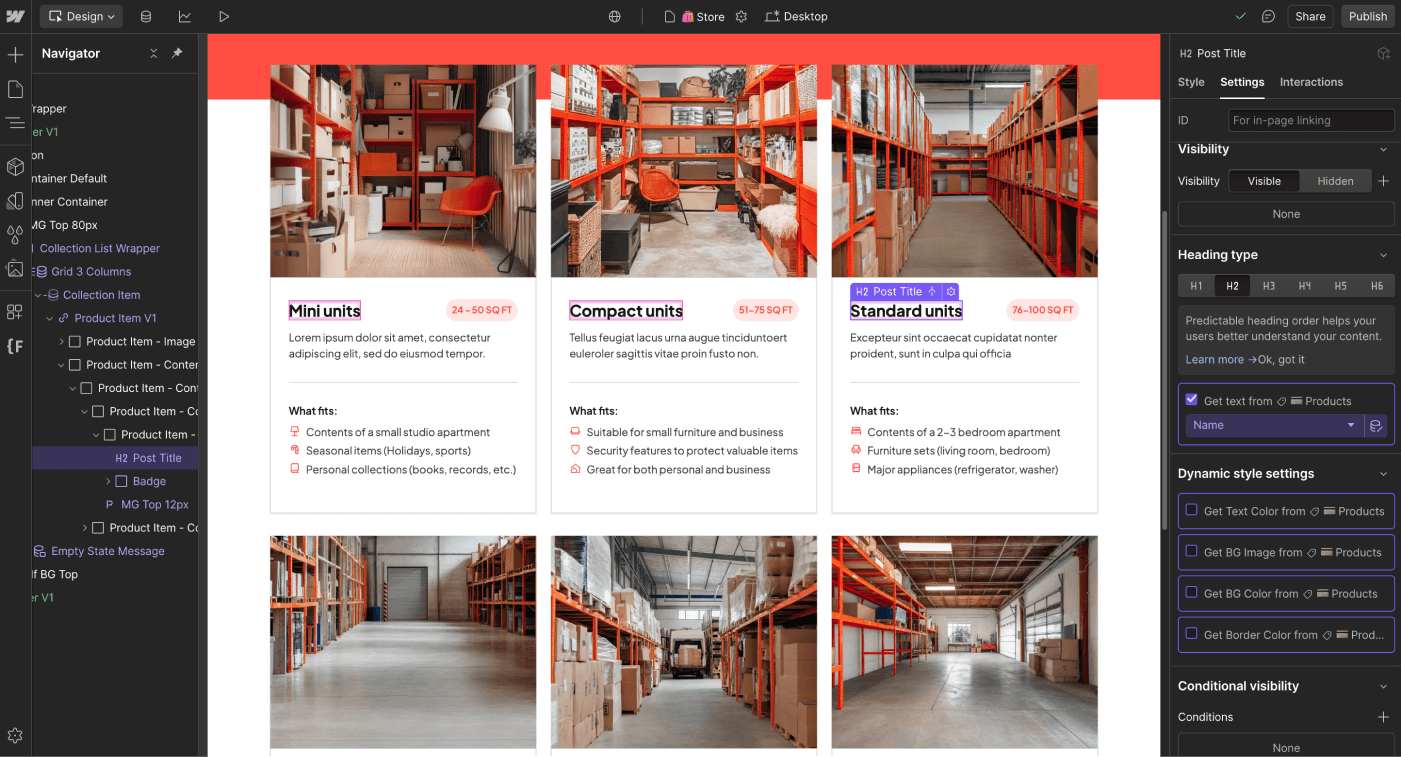The width and height of the screenshot is (1401, 757).
Task: Click the Publish button
Action: point(1367,16)
